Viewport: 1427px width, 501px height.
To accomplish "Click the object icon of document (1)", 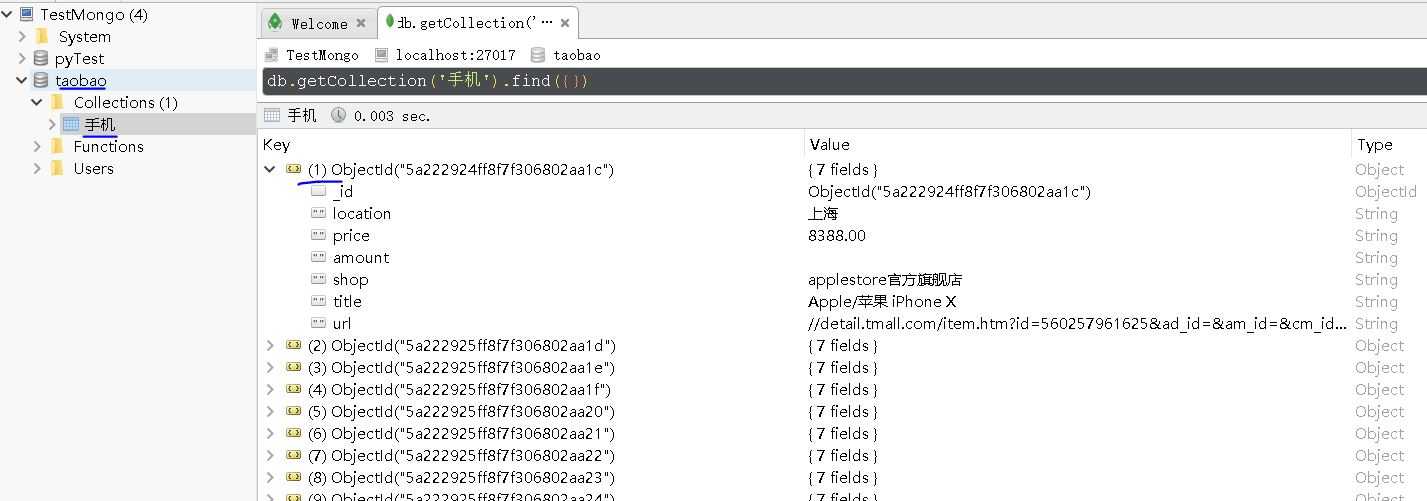I will click(x=293, y=169).
